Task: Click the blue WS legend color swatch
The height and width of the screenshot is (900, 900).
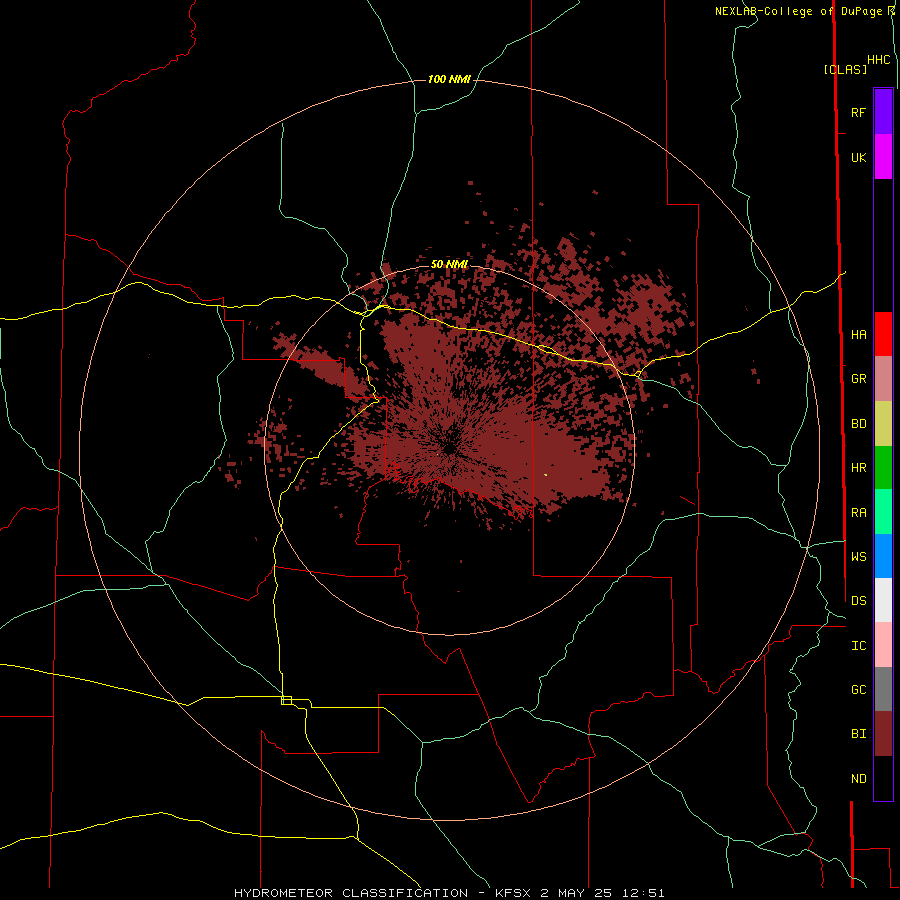Action: click(883, 556)
